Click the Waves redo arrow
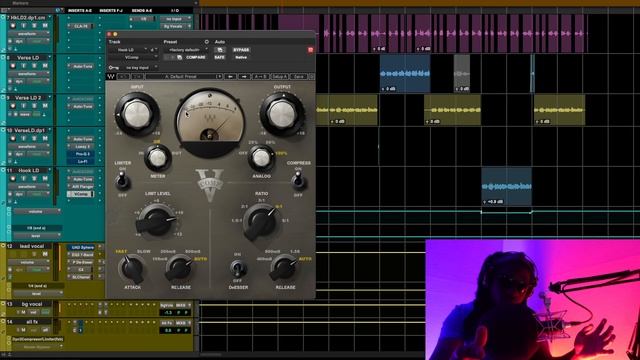The width and height of the screenshot is (640, 360). [138, 76]
